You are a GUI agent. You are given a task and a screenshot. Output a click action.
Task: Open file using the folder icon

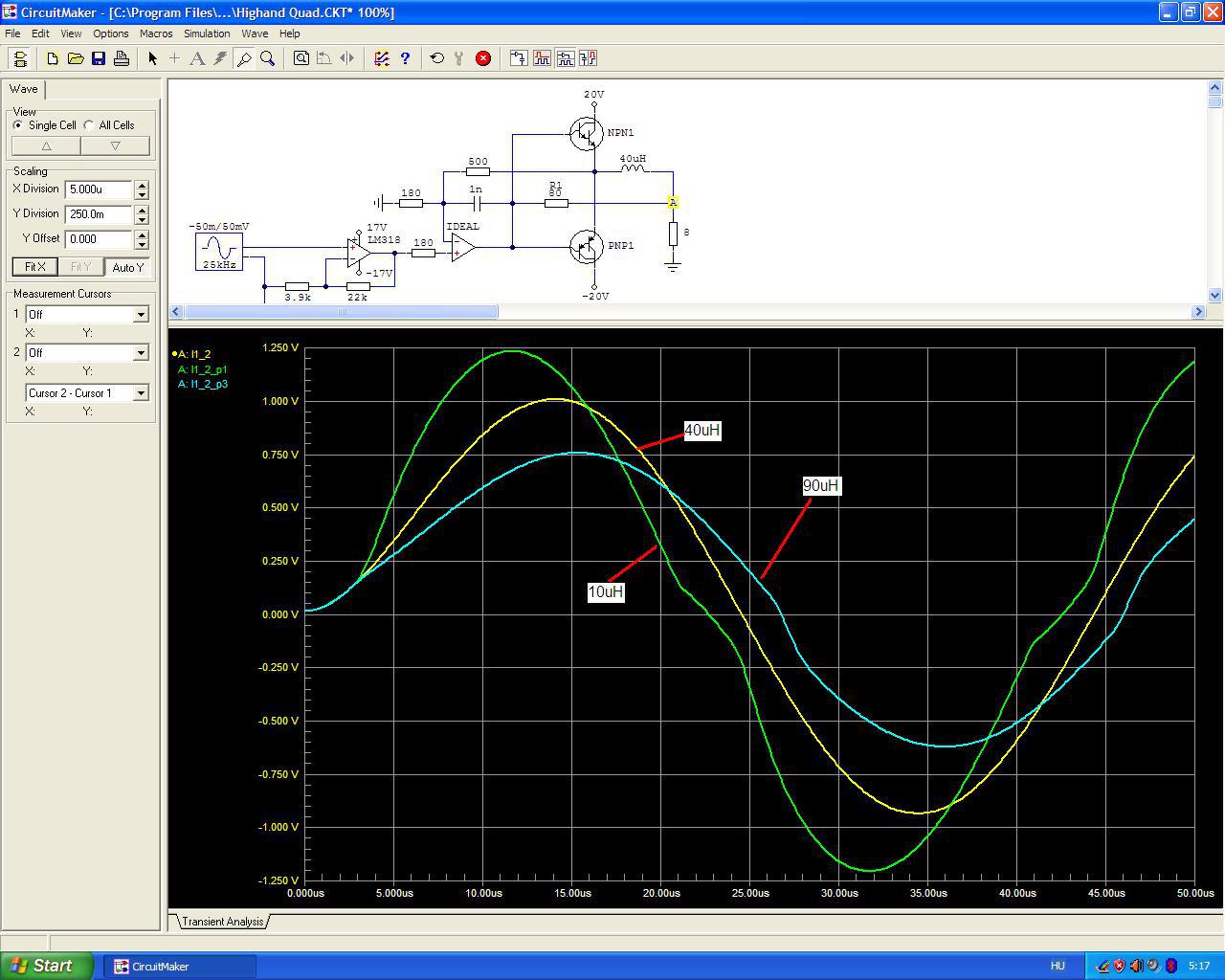pyautogui.click(x=76, y=58)
